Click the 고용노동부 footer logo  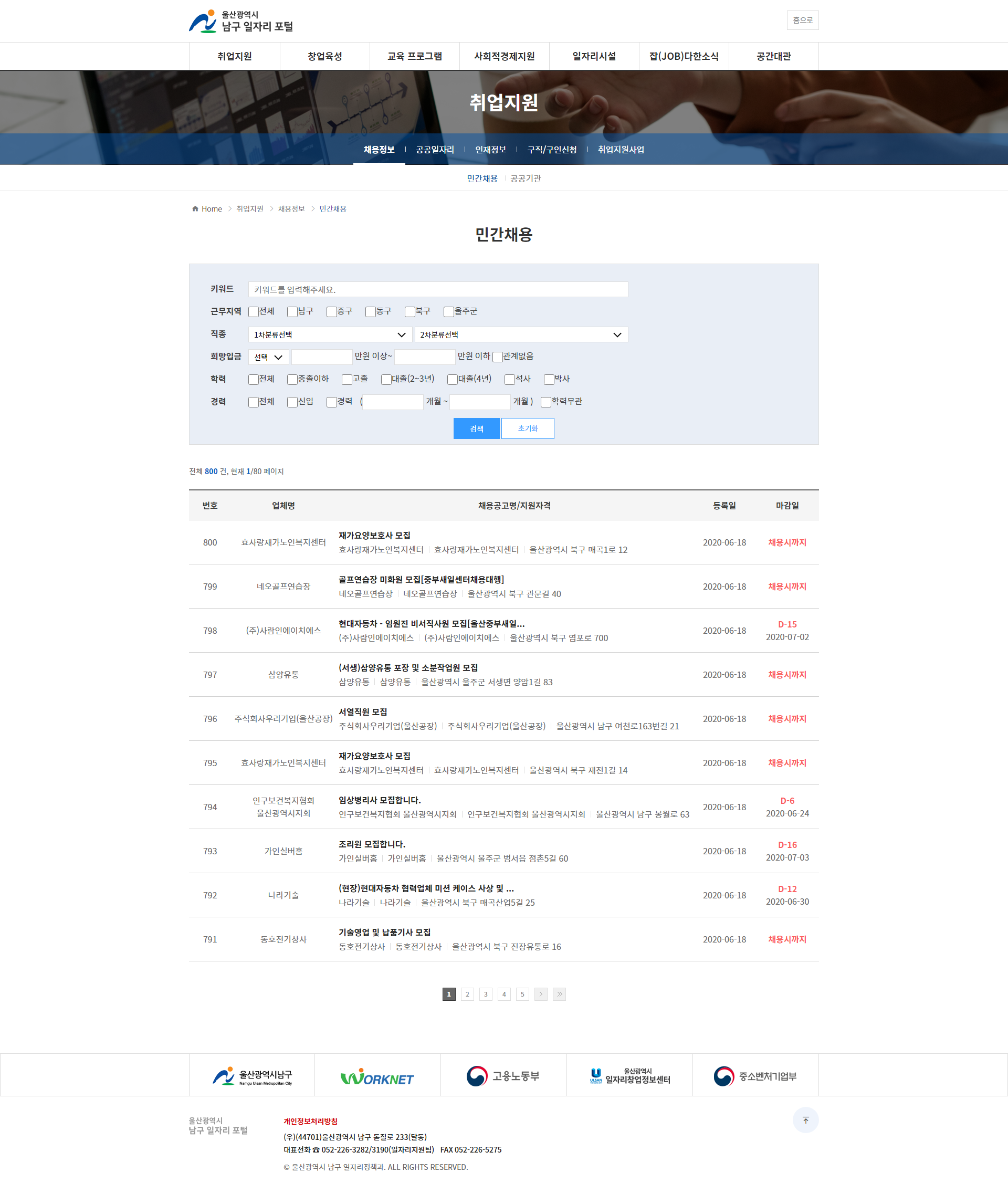click(x=503, y=1075)
